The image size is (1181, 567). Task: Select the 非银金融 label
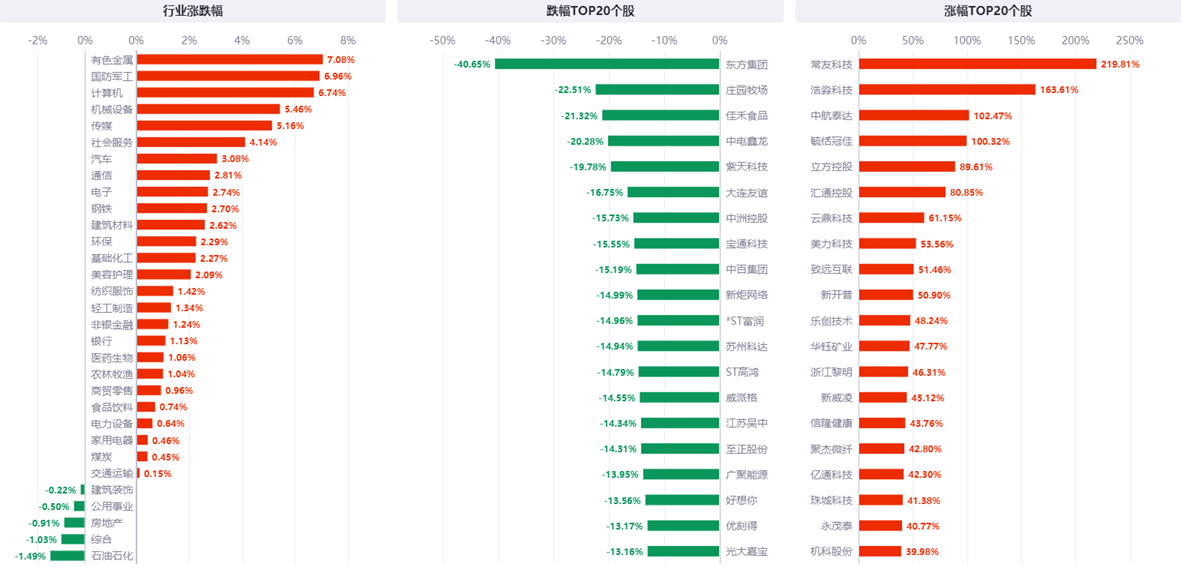[x=112, y=325]
